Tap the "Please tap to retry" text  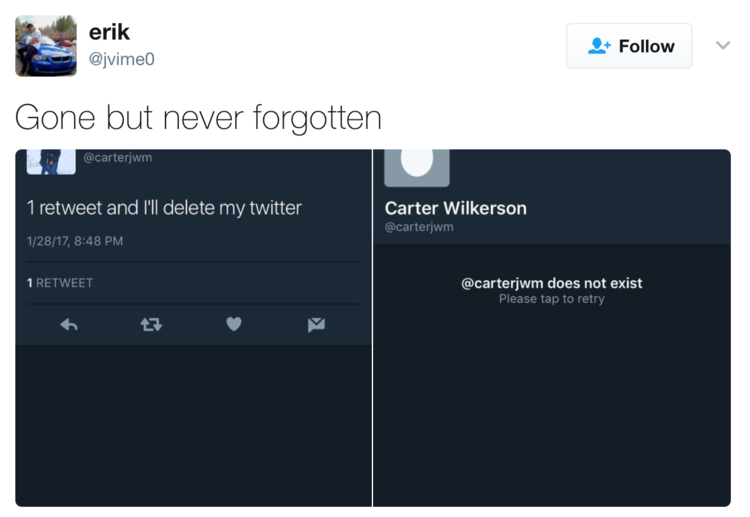[552, 299]
